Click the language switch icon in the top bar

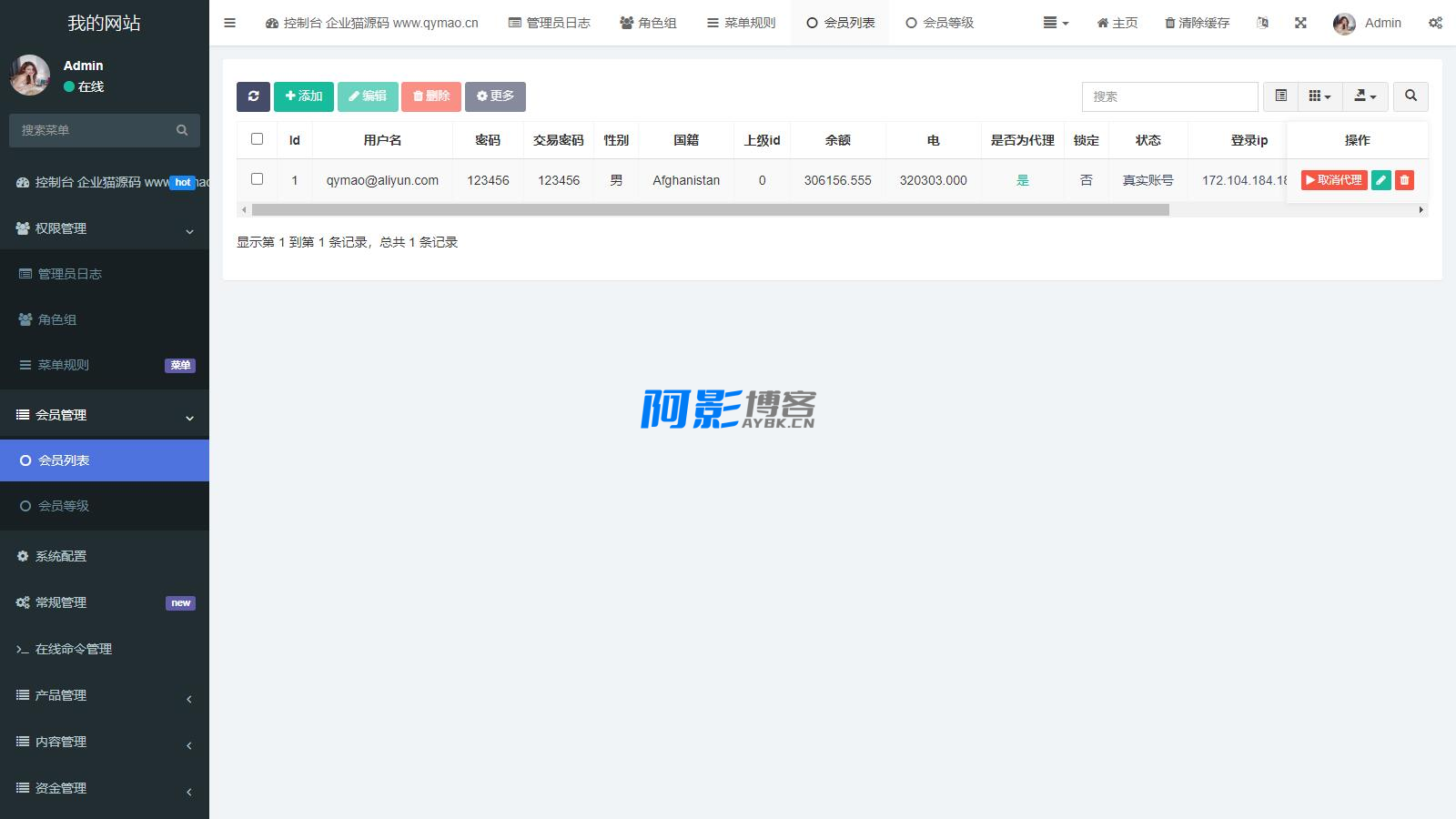click(x=1262, y=23)
